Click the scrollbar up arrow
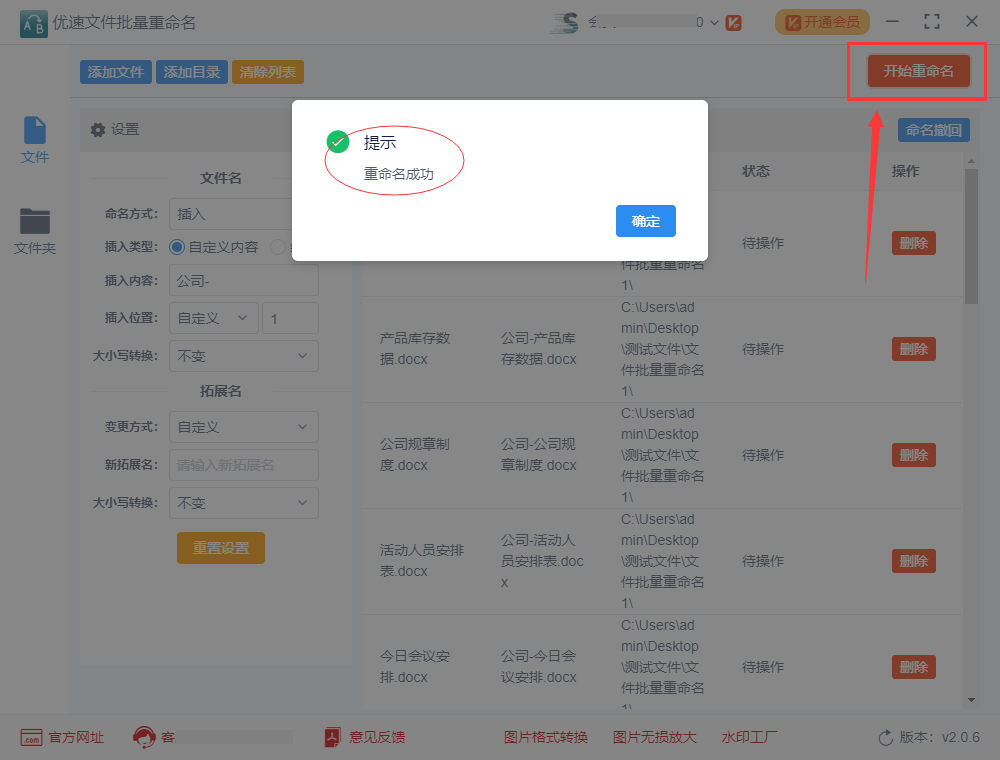Image resolution: width=1000 pixels, height=760 pixels. pyautogui.click(x=971, y=161)
